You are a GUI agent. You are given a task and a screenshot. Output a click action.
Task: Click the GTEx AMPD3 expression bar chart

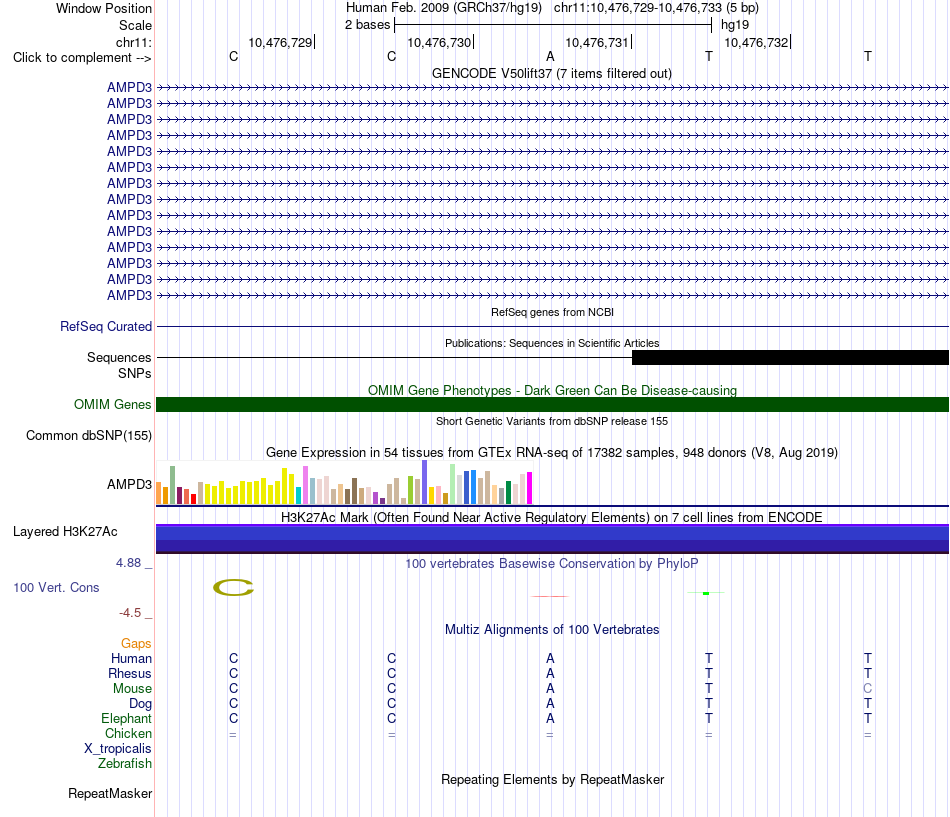tap(344, 482)
